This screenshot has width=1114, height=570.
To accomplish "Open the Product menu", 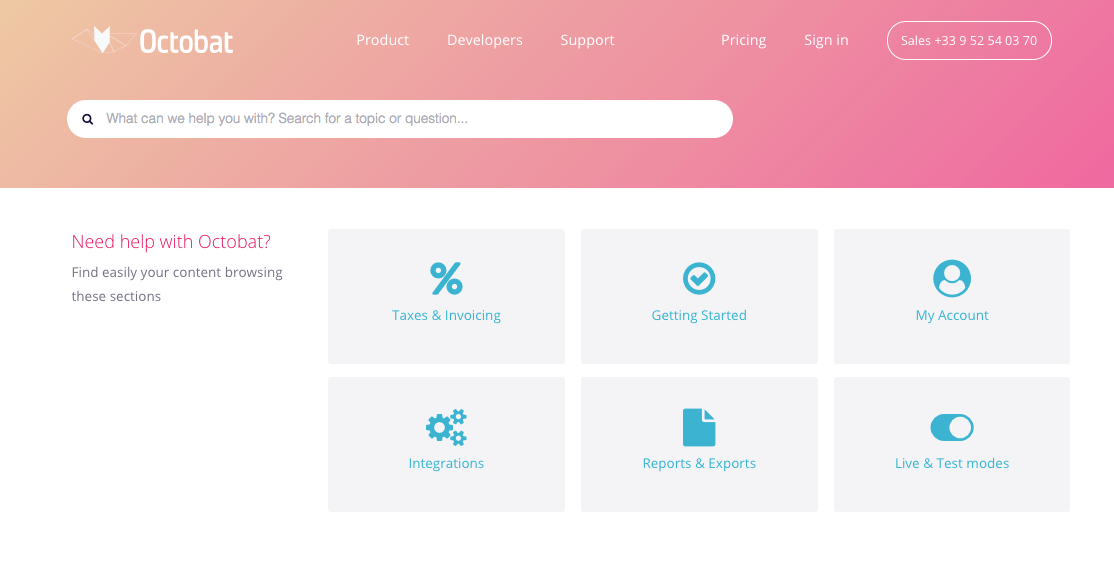I will pos(382,40).
